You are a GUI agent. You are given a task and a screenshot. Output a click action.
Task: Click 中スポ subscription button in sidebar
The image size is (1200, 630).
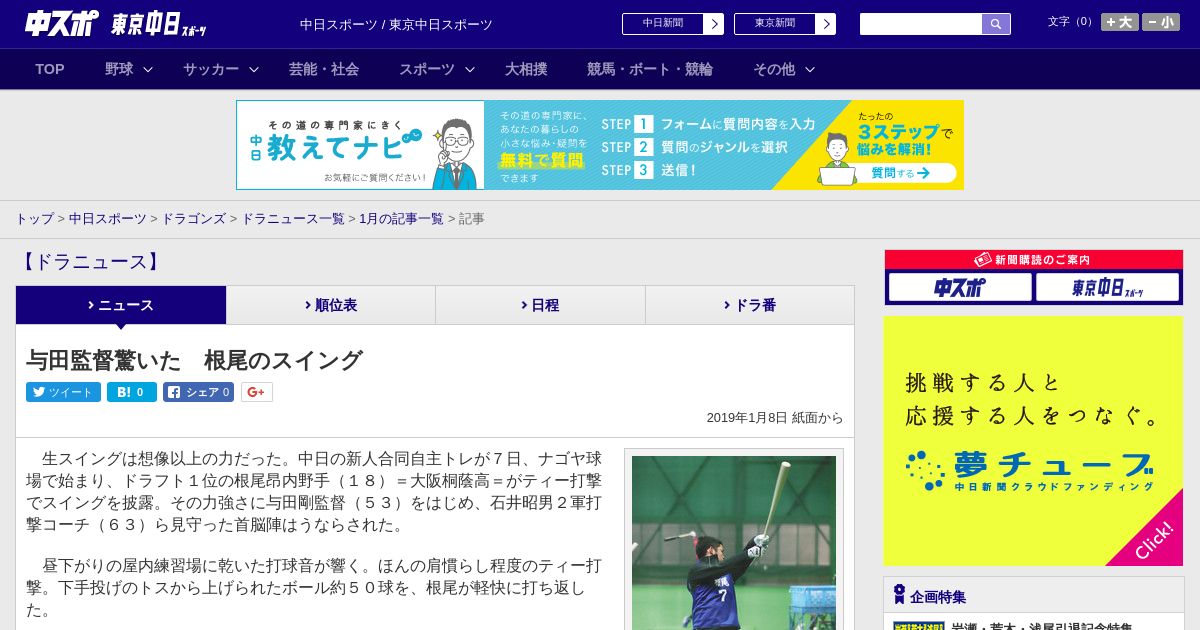pyautogui.click(x=960, y=288)
